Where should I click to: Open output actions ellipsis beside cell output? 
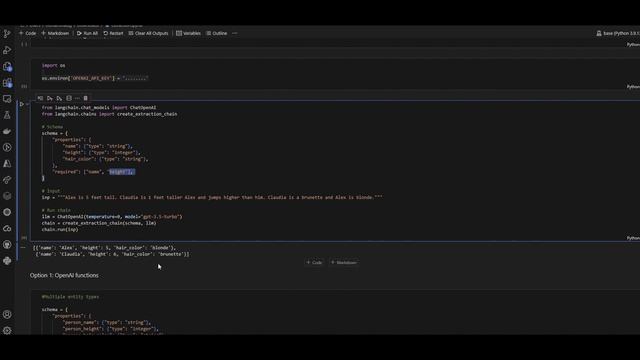[23, 247]
